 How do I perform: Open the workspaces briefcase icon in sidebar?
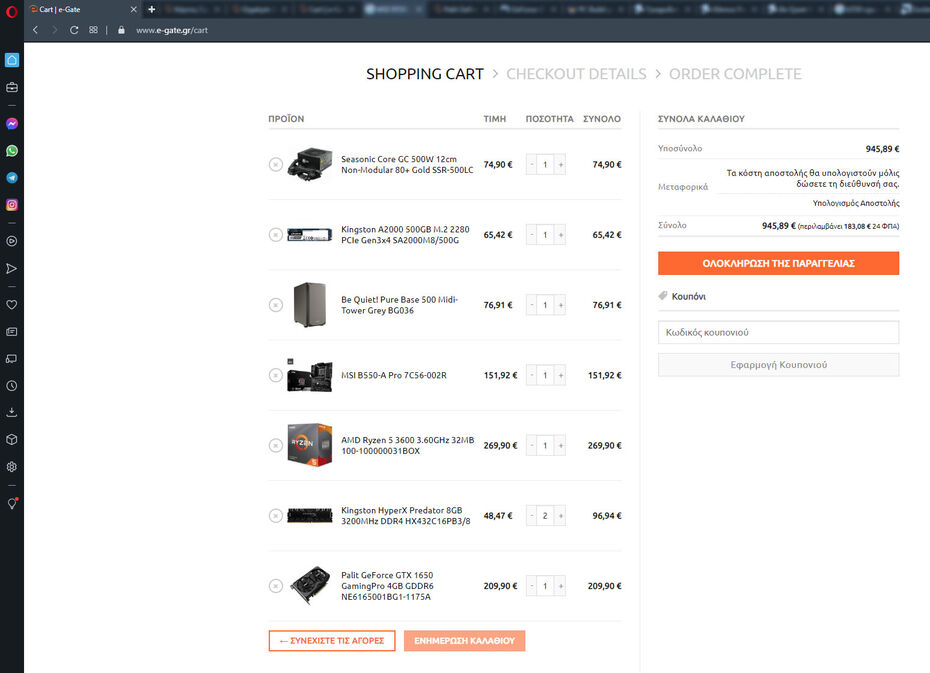point(12,88)
